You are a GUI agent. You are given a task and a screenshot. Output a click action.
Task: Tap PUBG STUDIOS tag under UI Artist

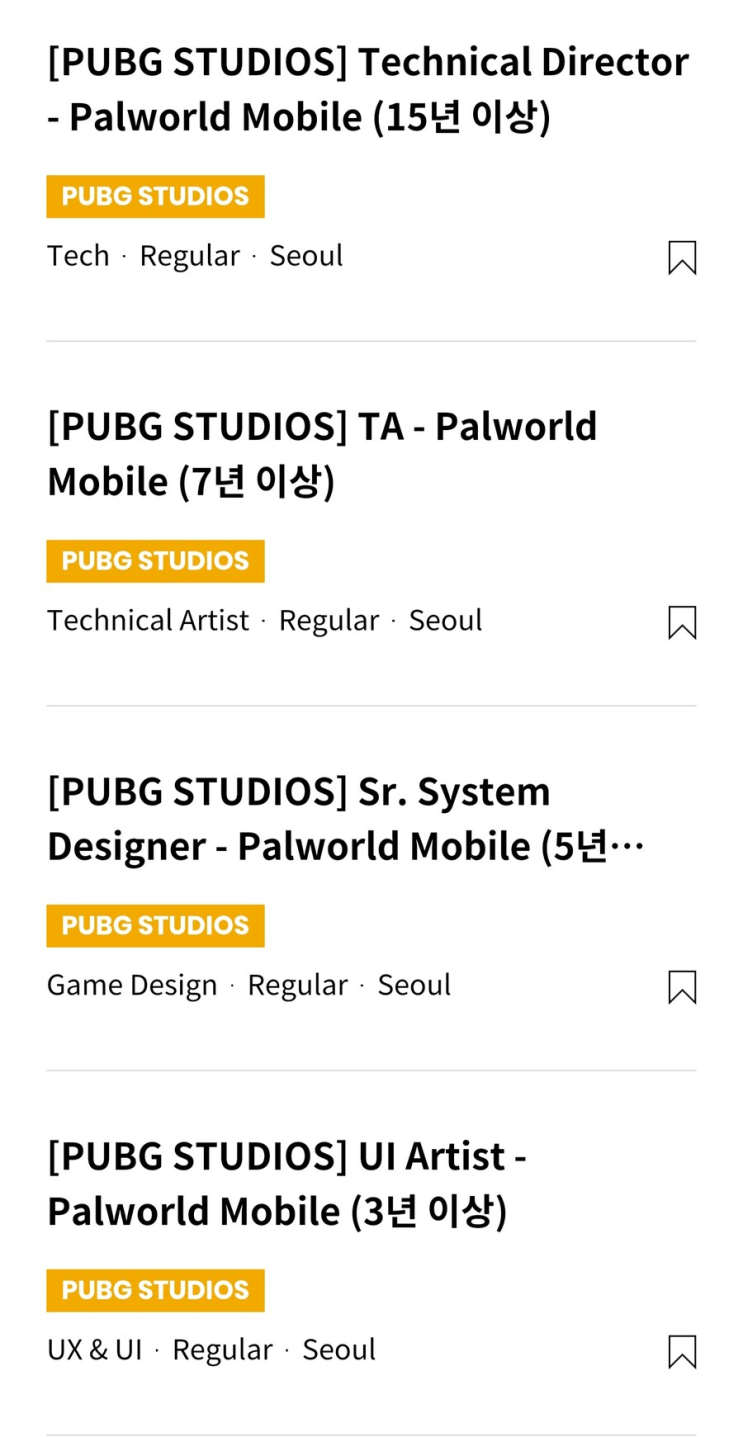point(155,1290)
